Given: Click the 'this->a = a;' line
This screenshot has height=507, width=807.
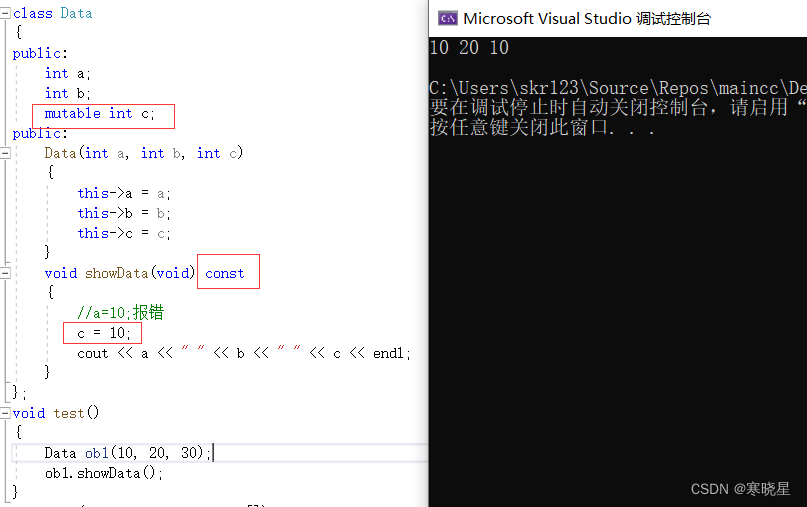Looking at the screenshot, I should [x=124, y=194].
